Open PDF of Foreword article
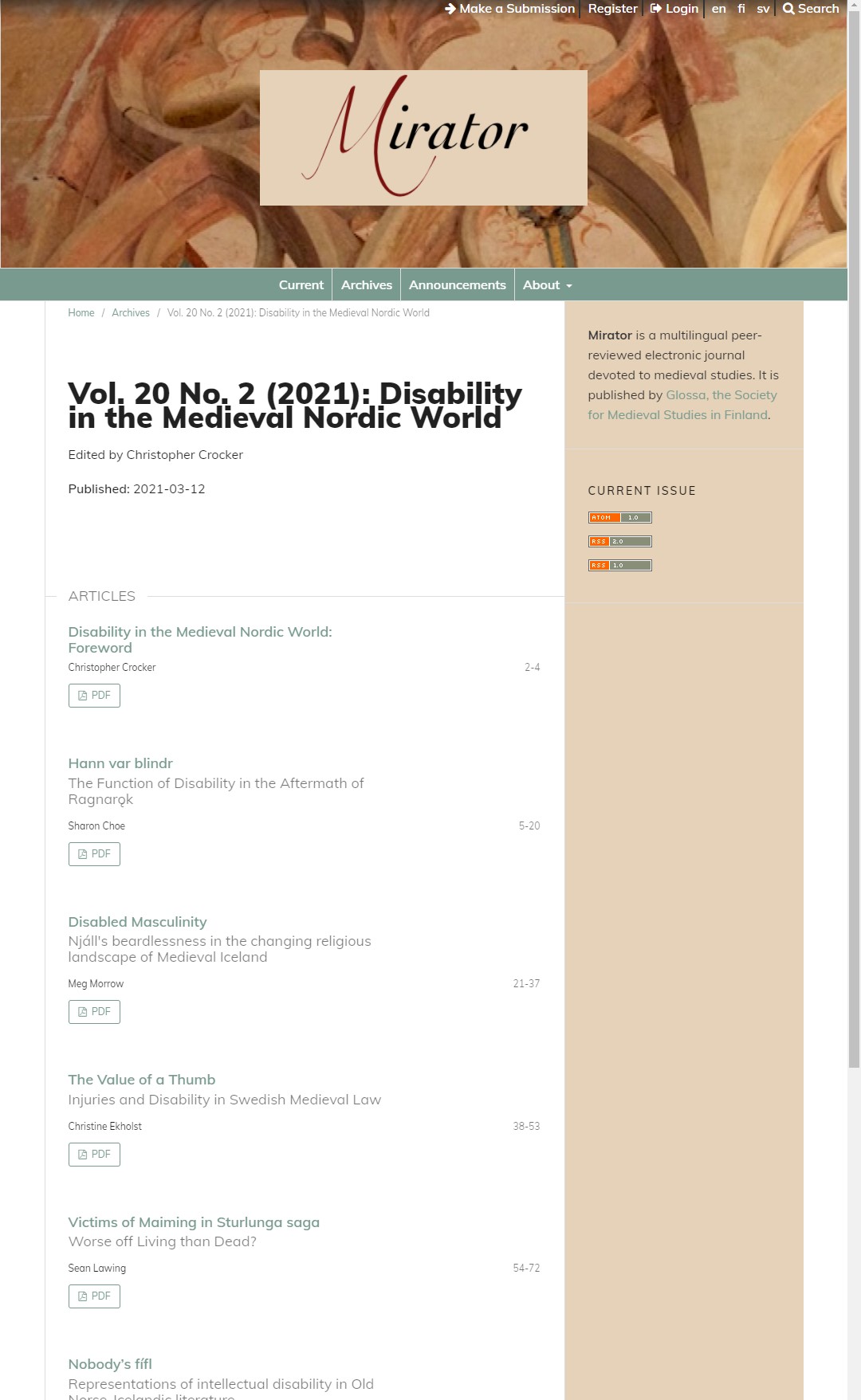This screenshot has height=1400, width=861. (94, 696)
